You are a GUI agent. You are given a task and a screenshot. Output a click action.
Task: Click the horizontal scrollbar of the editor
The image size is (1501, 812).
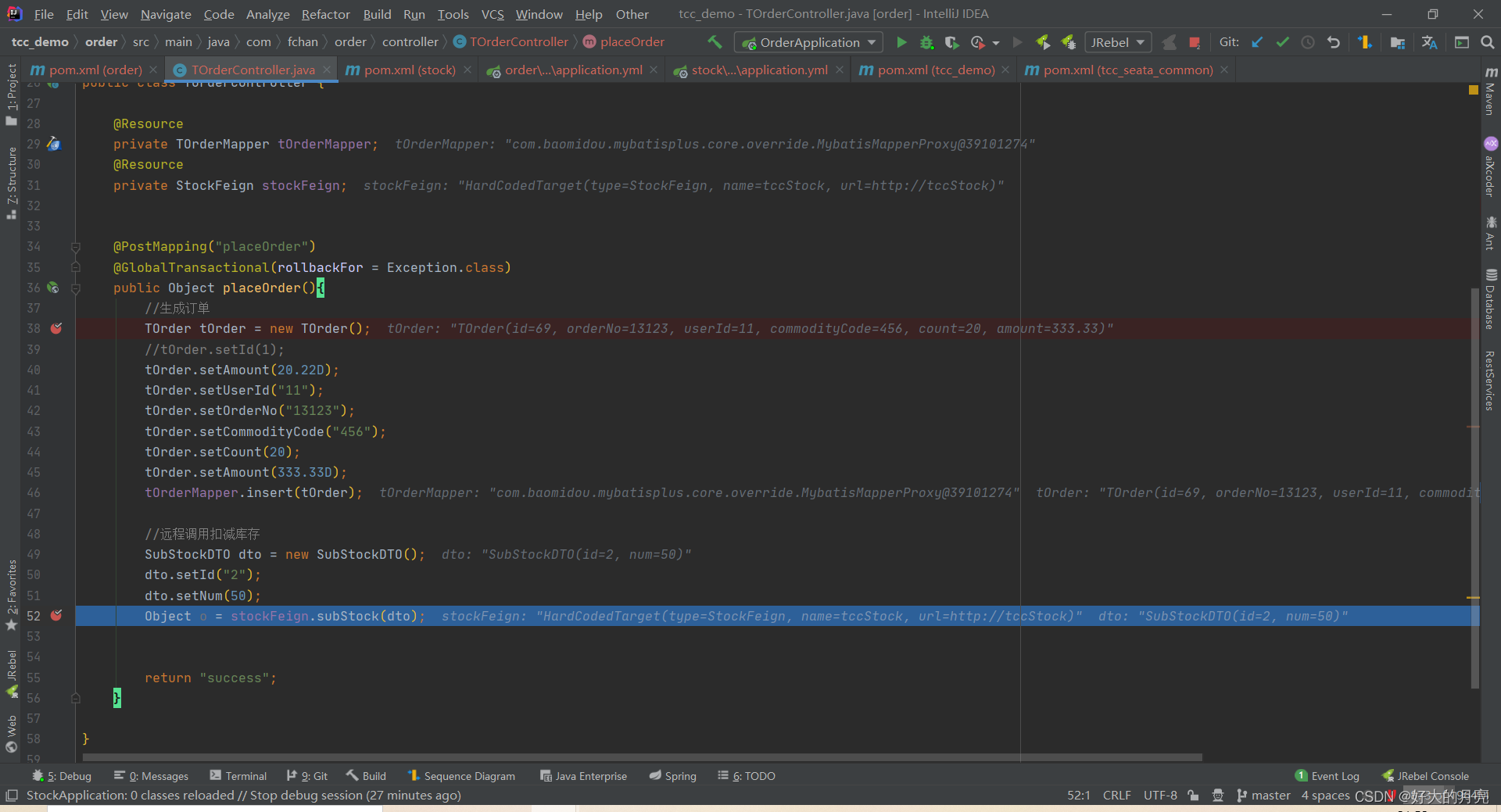click(642, 757)
